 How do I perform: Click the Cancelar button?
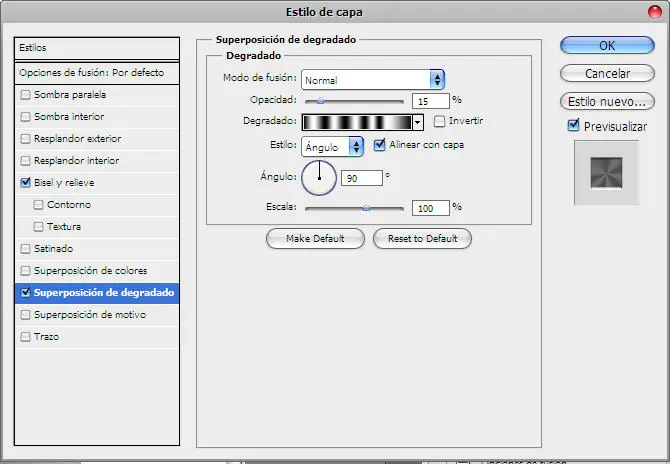[x=607, y=73]
